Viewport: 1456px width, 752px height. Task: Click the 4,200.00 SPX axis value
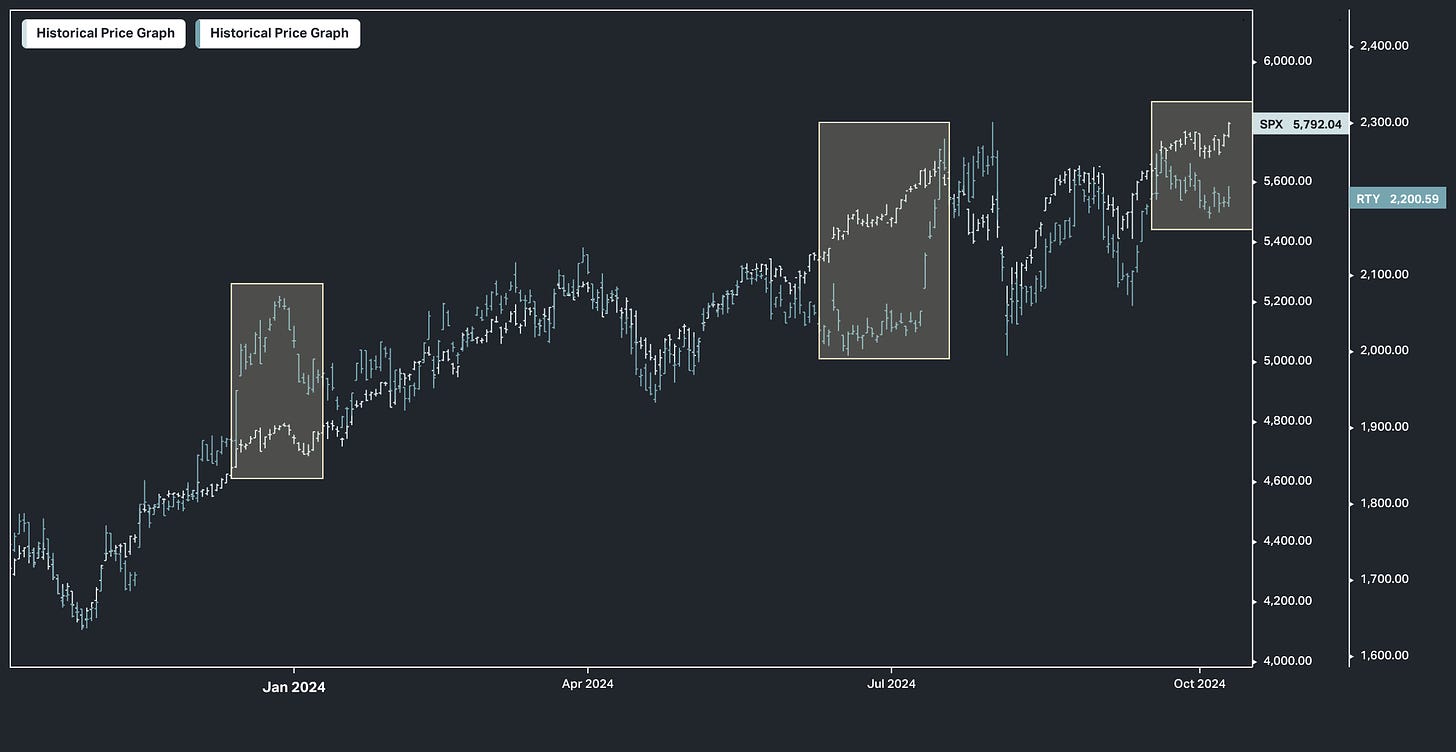[x=1288, y=601]
